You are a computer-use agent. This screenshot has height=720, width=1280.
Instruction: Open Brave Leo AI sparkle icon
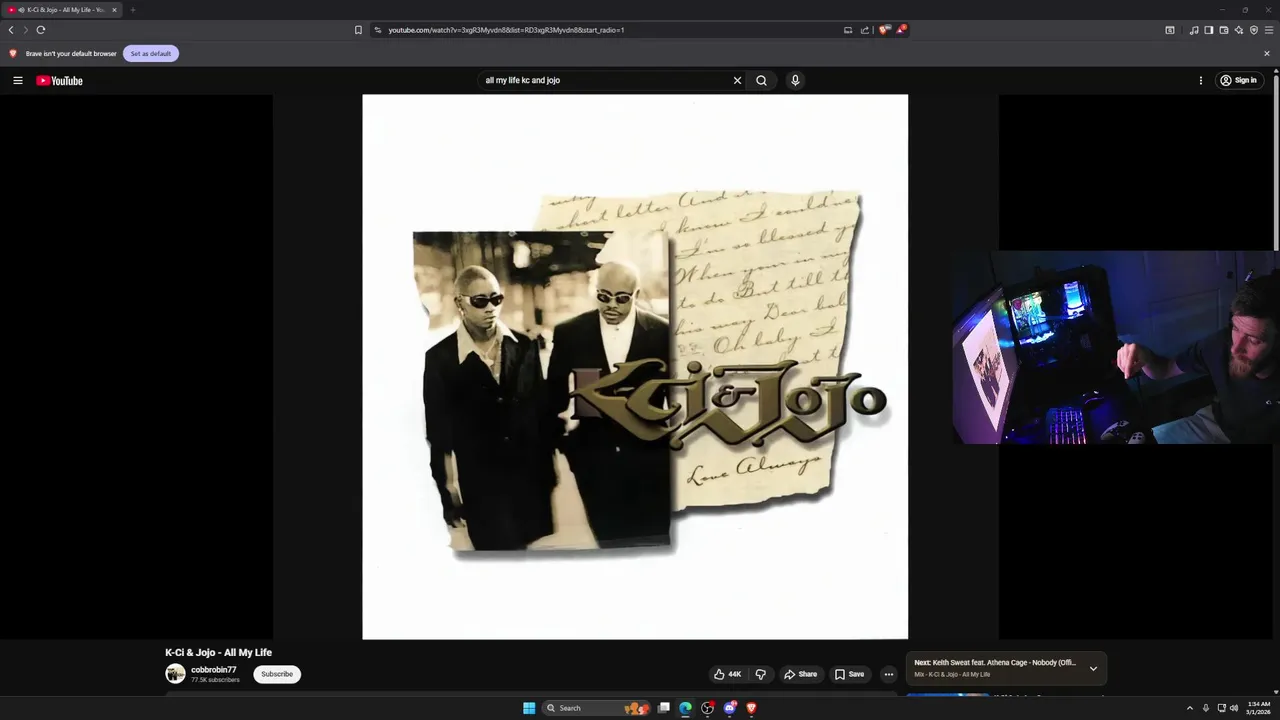click(1238, 30)
